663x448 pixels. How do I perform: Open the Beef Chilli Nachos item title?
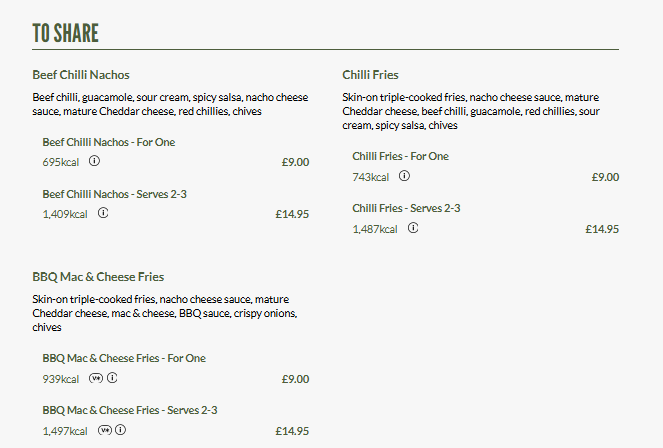click(81, 75)
